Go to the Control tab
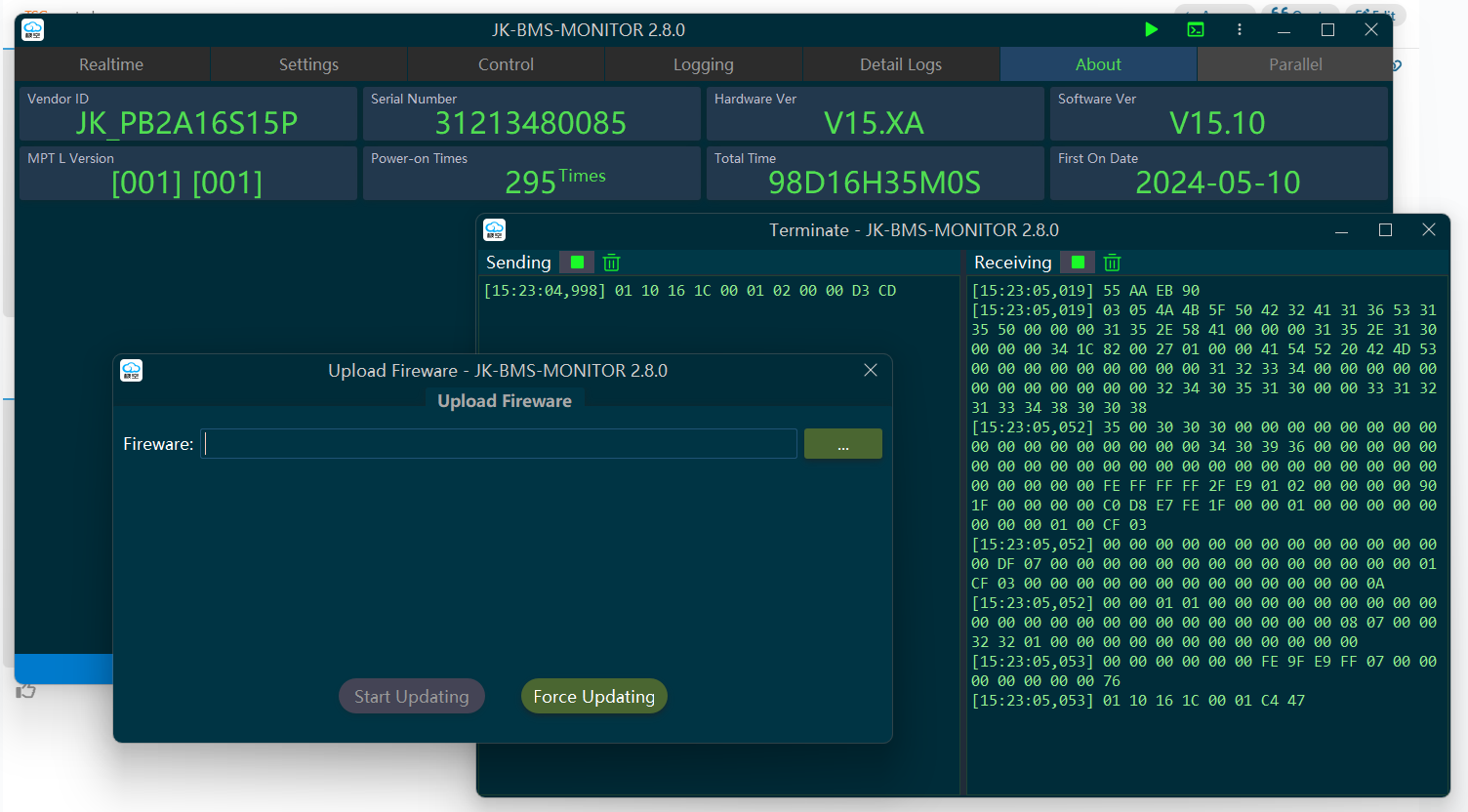 pos(506,64)
